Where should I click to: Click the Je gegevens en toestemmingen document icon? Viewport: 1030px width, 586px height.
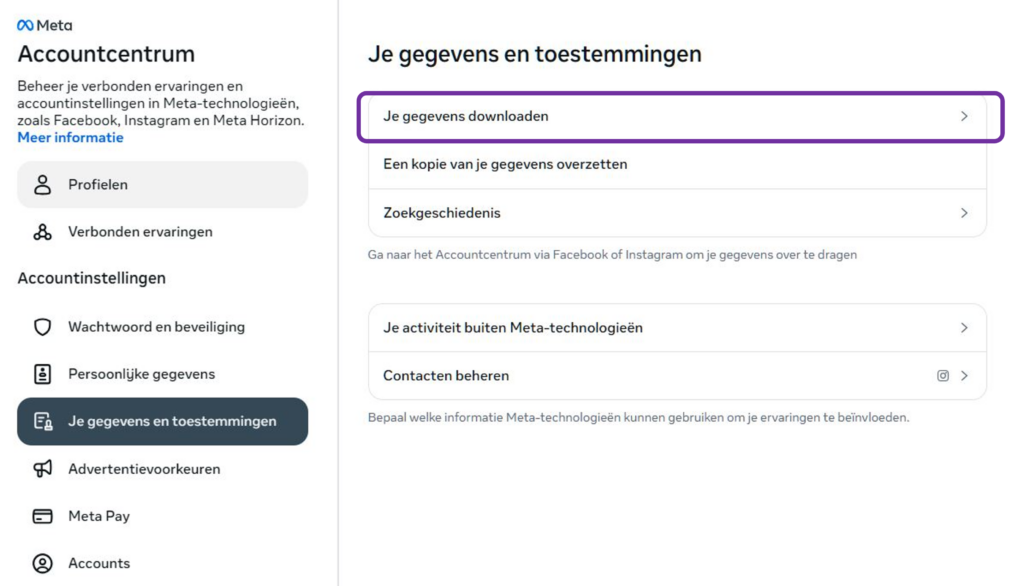point(40,421)
